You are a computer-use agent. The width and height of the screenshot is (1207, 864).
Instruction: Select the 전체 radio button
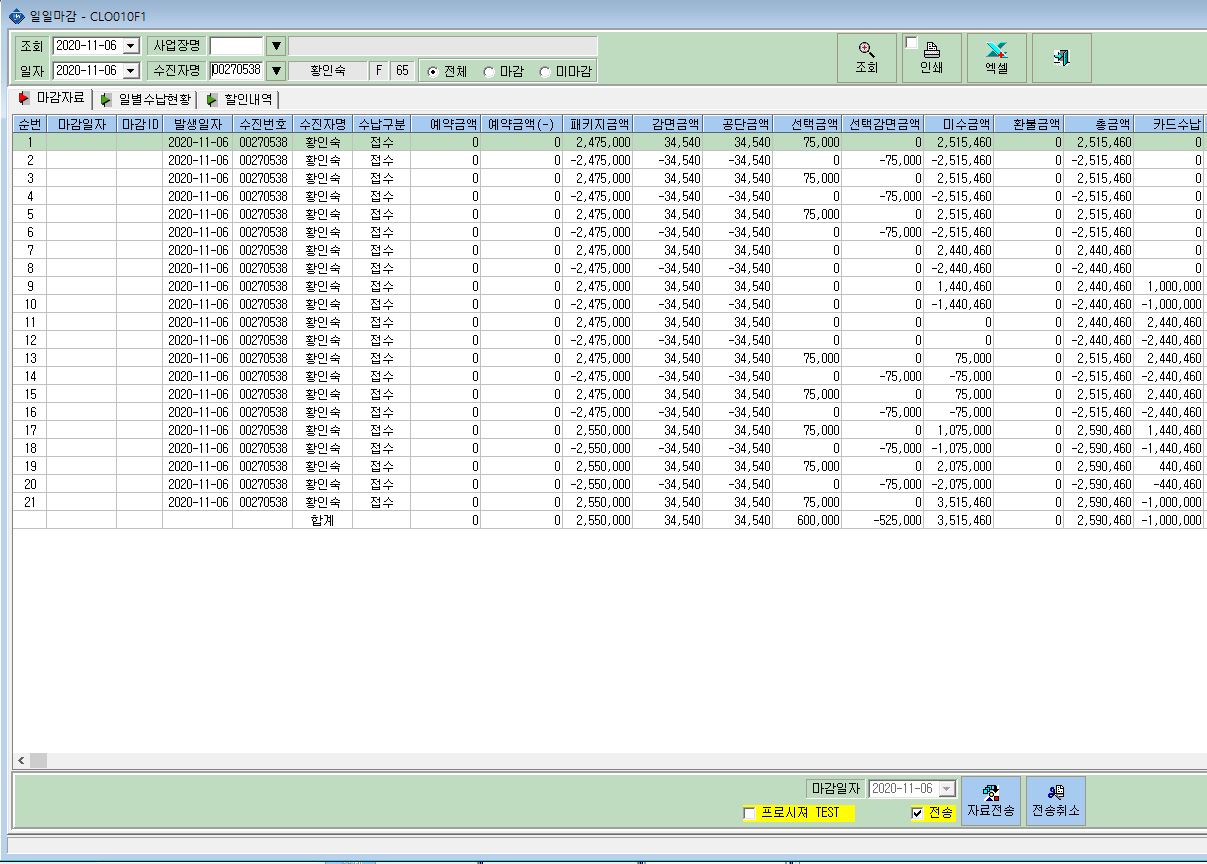432,72
